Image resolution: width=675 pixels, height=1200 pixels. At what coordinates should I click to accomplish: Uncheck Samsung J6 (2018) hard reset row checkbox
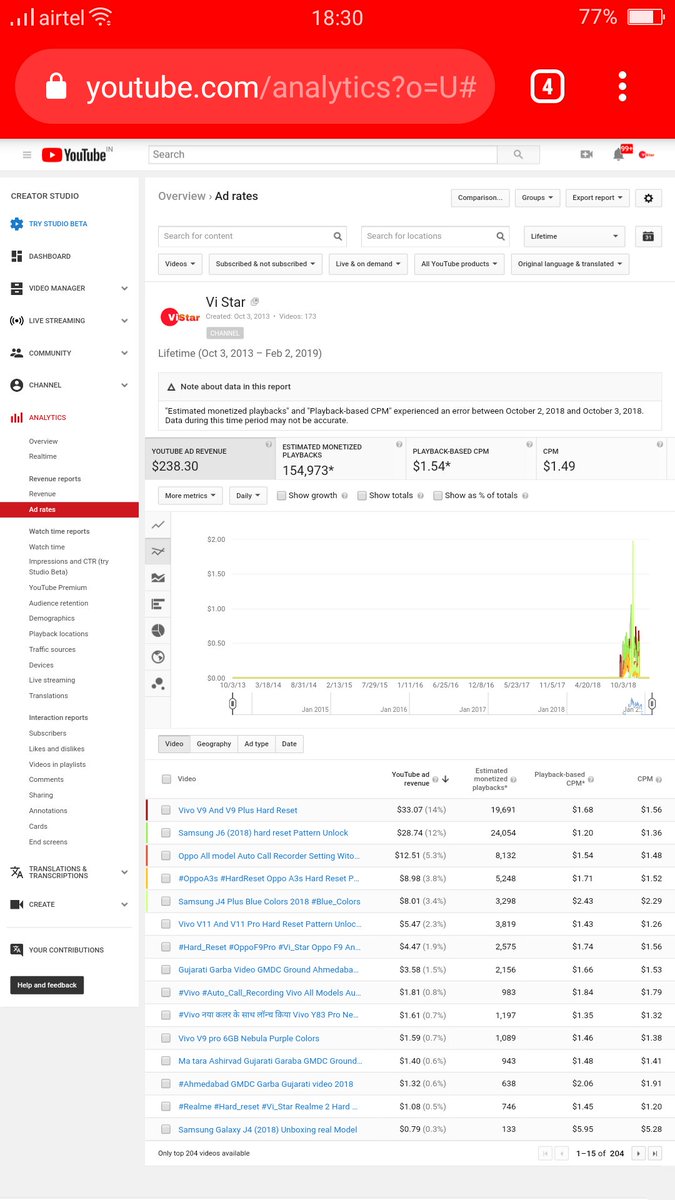tap(166, 833)
